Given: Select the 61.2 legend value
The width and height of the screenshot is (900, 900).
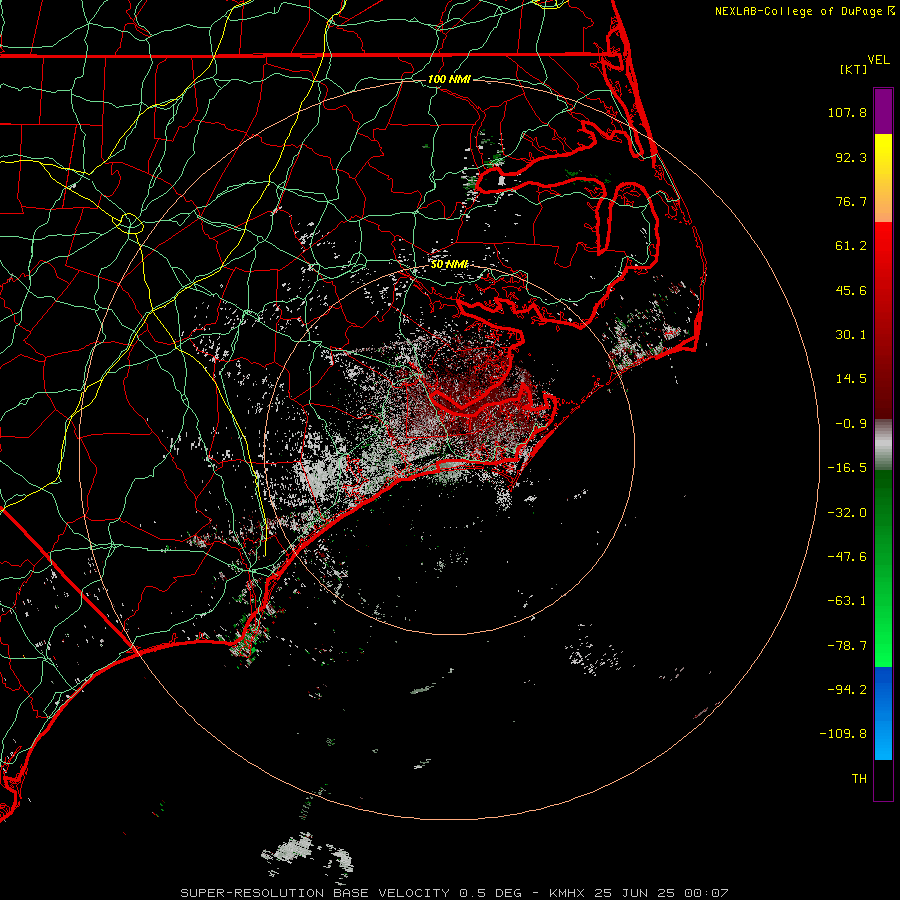Looking at the screenshot, I should tap(851, 246).
